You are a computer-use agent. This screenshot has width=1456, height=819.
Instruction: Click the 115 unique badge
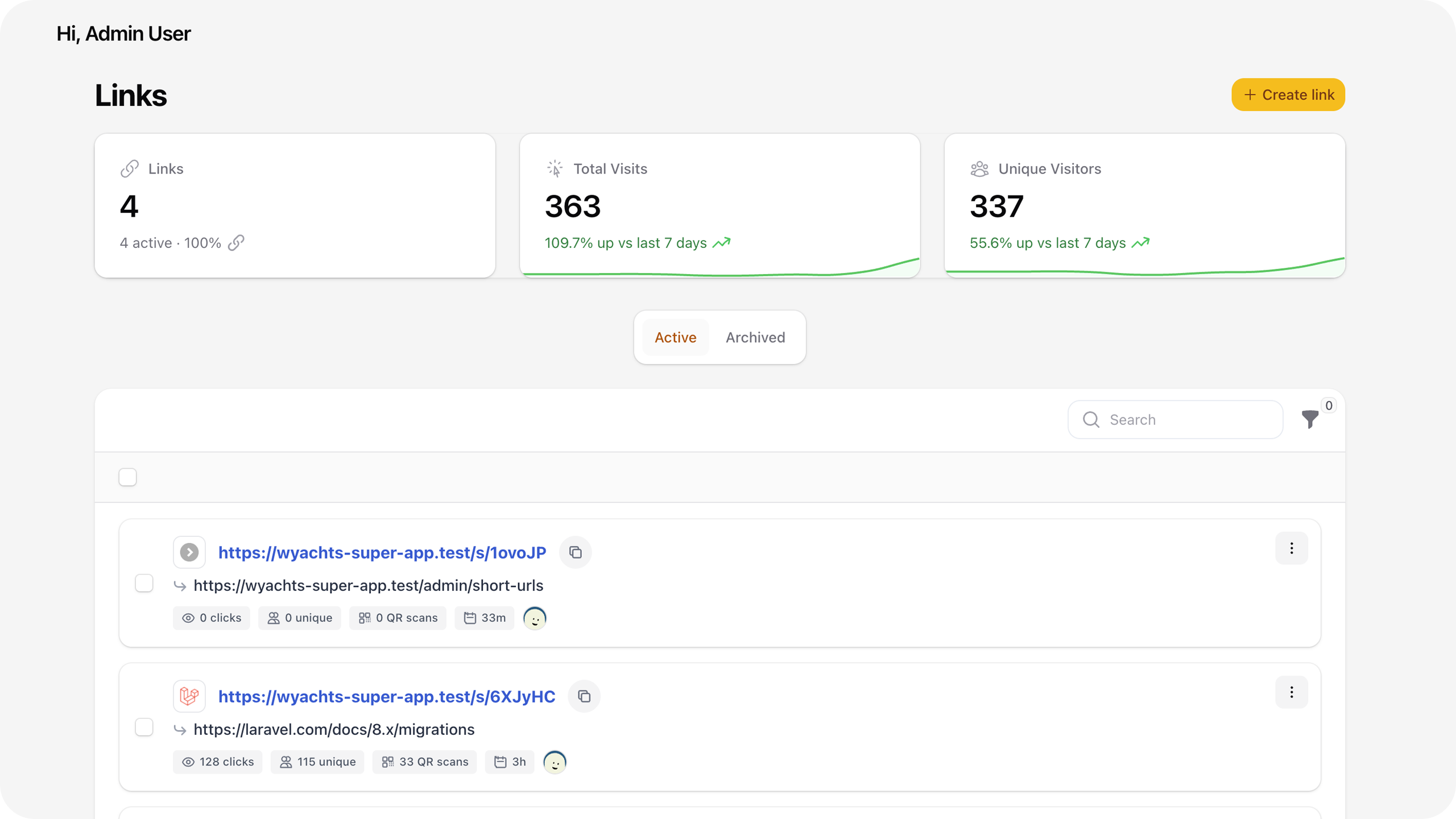pyautogui.click(x=317, y=762)
